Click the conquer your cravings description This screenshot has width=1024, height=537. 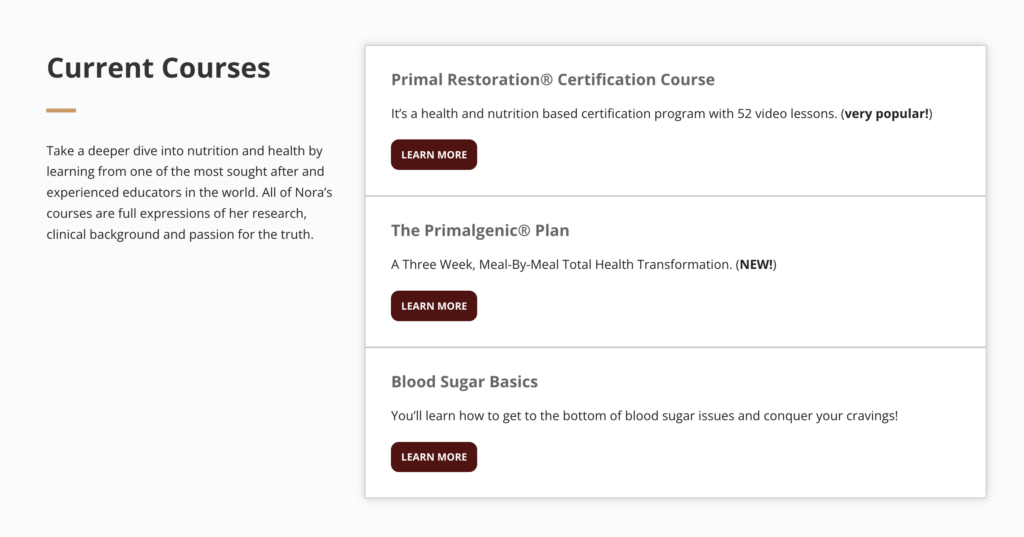644,415
